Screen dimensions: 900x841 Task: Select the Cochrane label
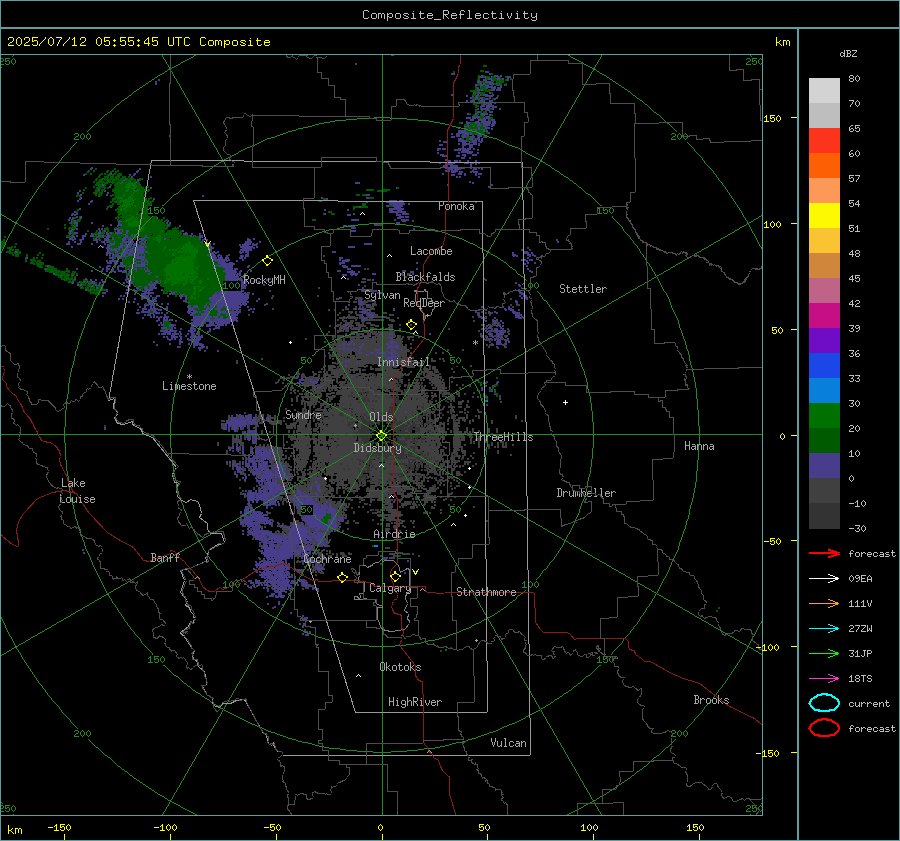click(327, 559)
